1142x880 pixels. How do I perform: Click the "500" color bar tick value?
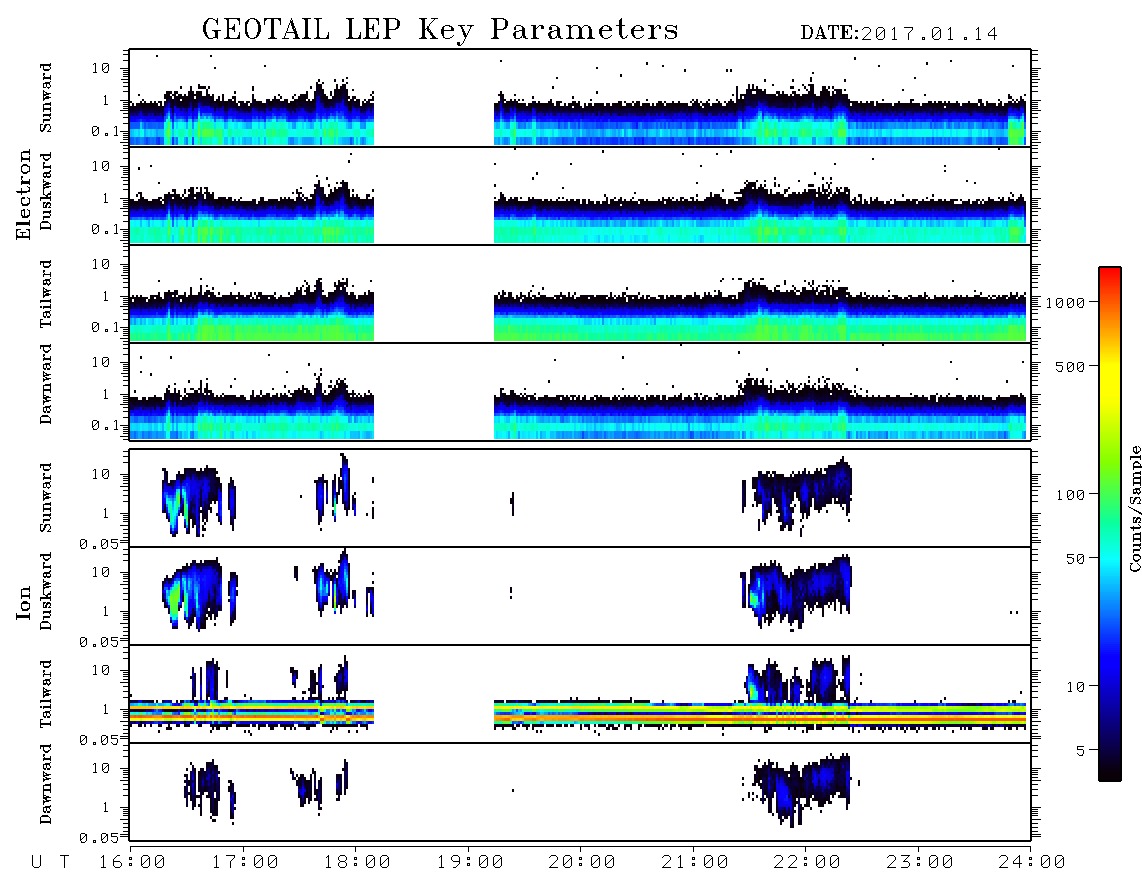1070,367
